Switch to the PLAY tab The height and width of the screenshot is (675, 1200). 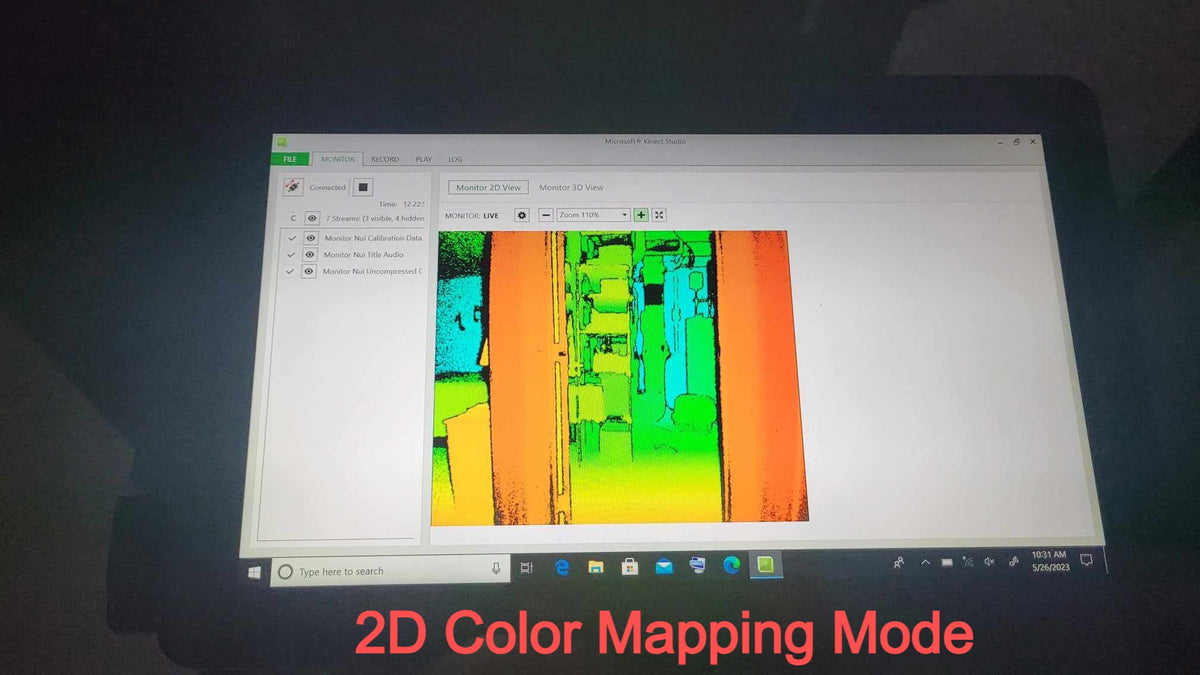424,159
